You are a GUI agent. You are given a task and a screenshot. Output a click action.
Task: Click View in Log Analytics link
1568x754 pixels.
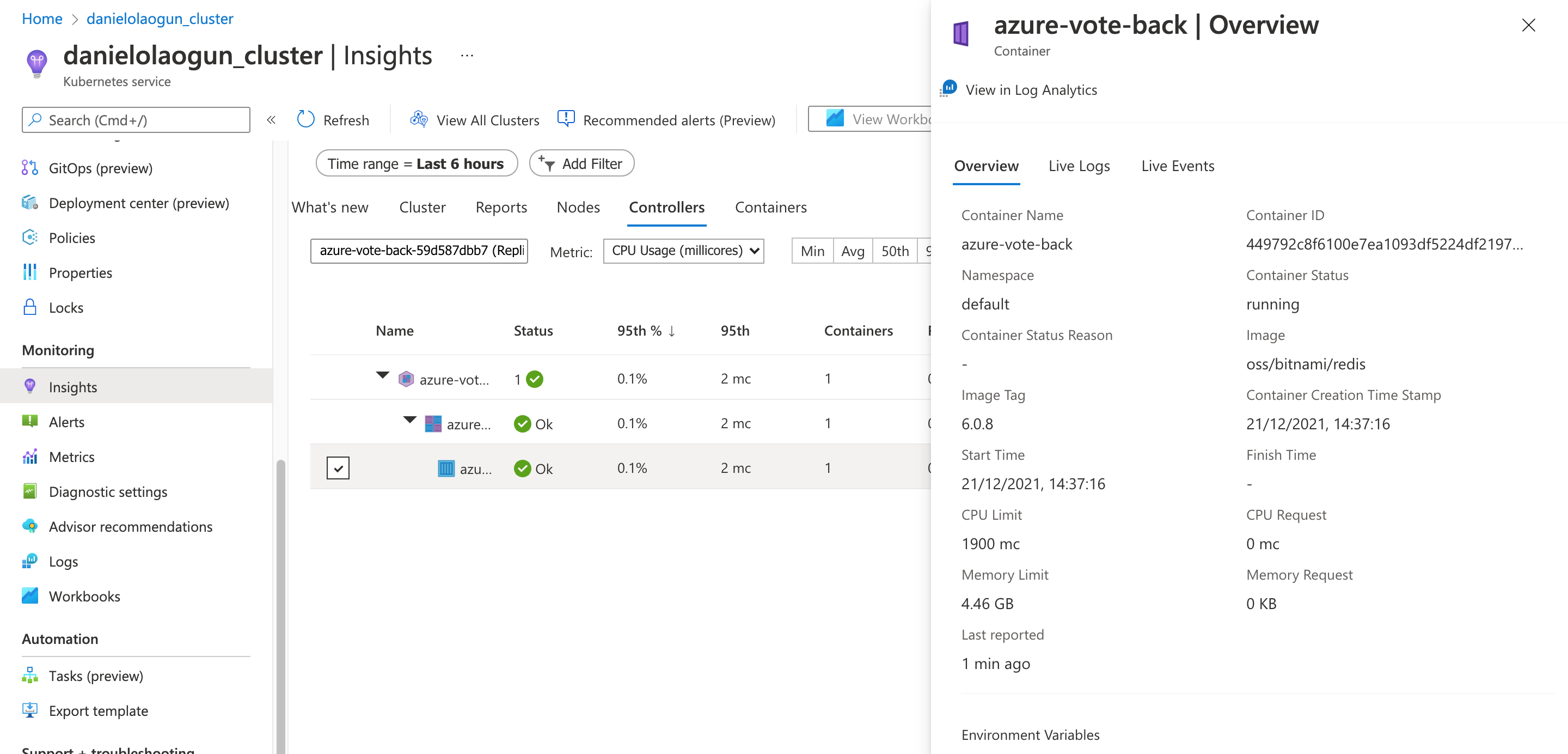click(x=1031, y=89)
